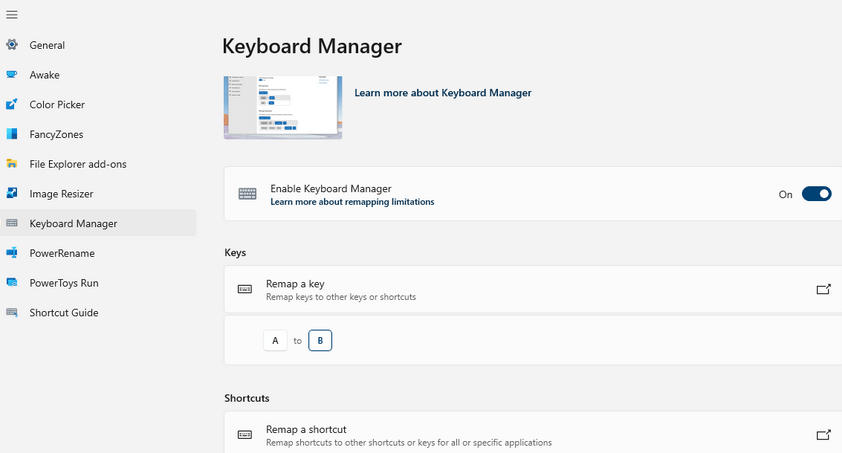Viewport: 842px width, 453px height.
Task: Click the PowerRename icon
Action: 12,253
